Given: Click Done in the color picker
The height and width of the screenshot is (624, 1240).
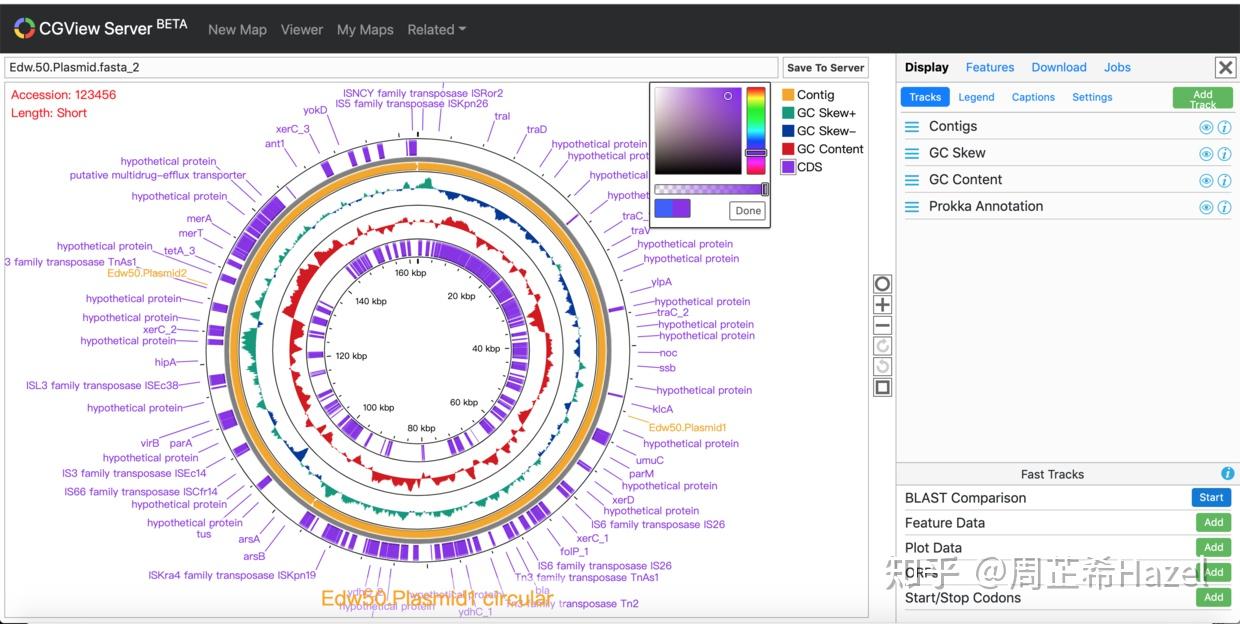Looking at the screenshot, I should pos(748,210).
